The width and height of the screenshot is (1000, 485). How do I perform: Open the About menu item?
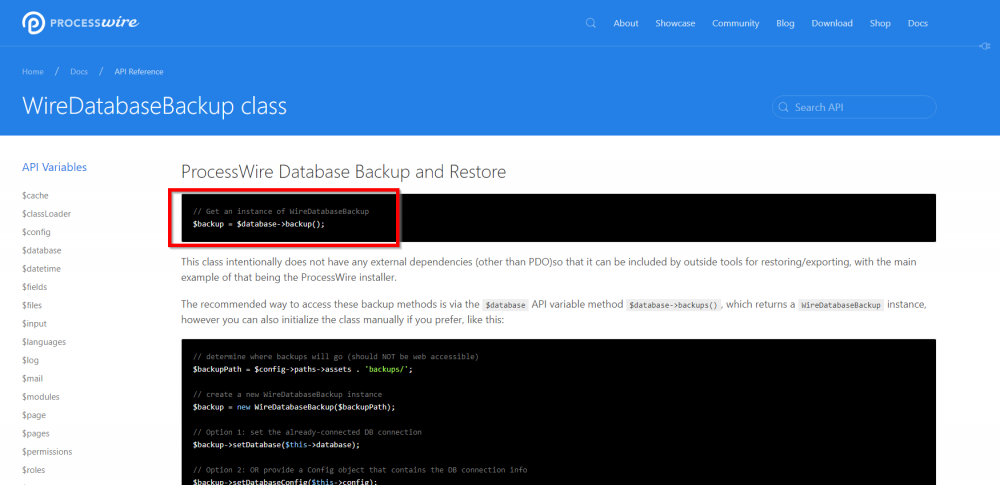coord(626,23)
